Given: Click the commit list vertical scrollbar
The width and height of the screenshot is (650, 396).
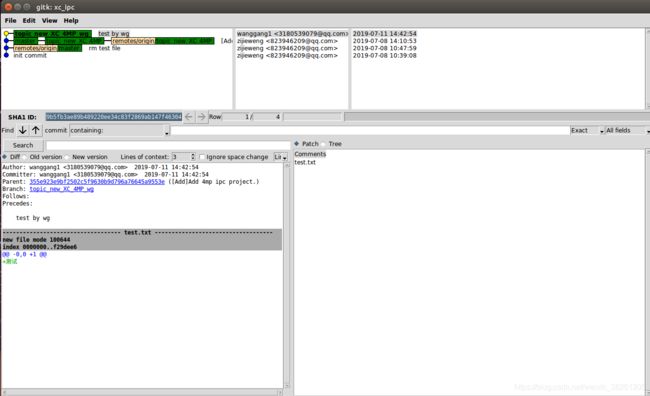Looking at the screenshot, I should pos(648,68).
